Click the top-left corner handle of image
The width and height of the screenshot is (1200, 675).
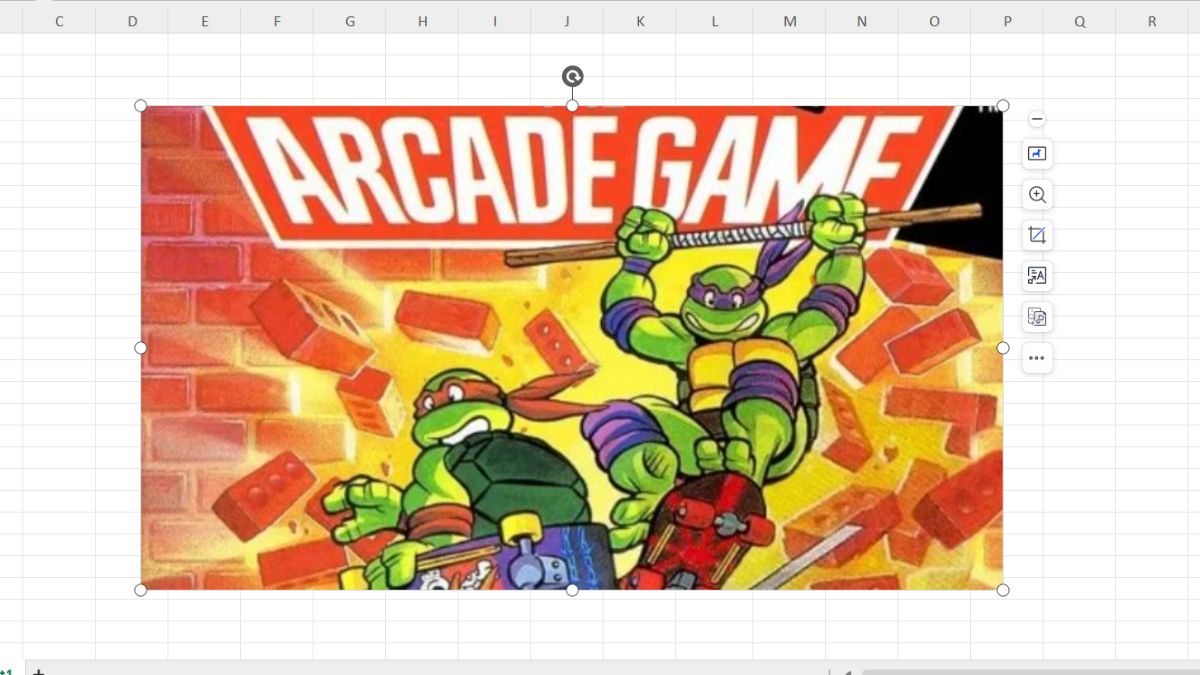(140, 106)
